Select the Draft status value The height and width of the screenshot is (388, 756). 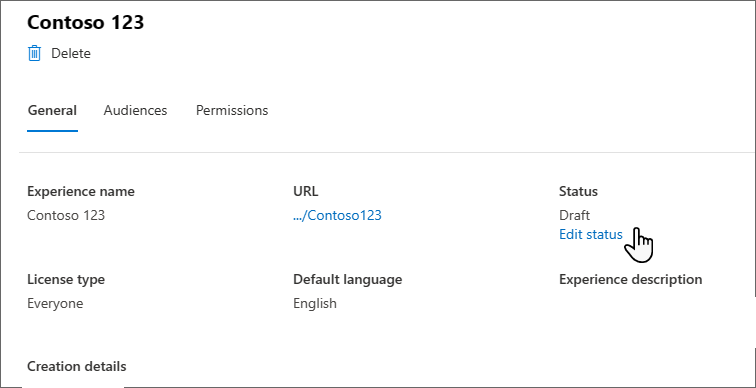(x=574, y=215)
